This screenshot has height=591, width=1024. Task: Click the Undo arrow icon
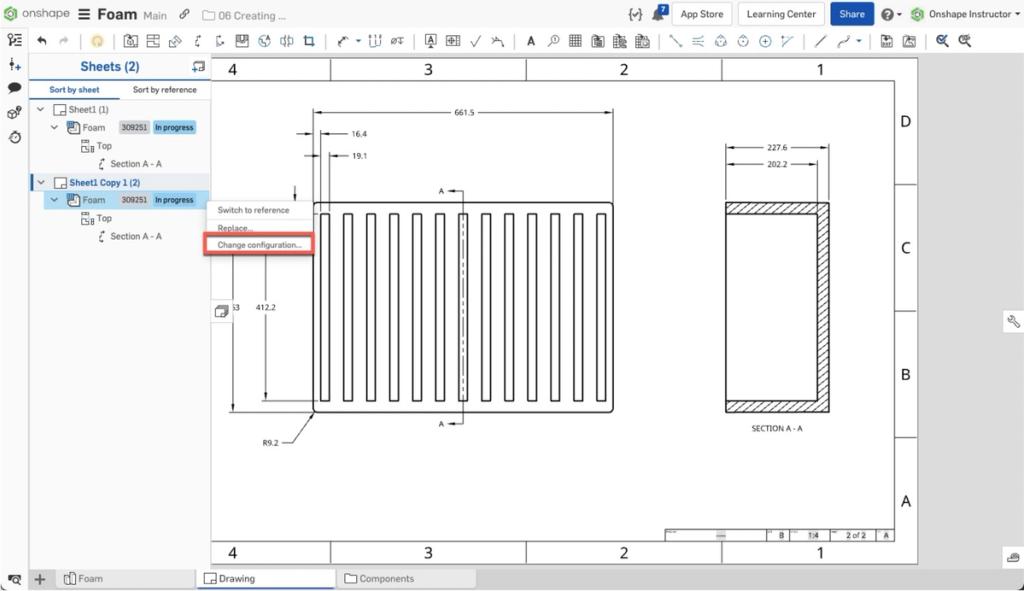[40, 41]
